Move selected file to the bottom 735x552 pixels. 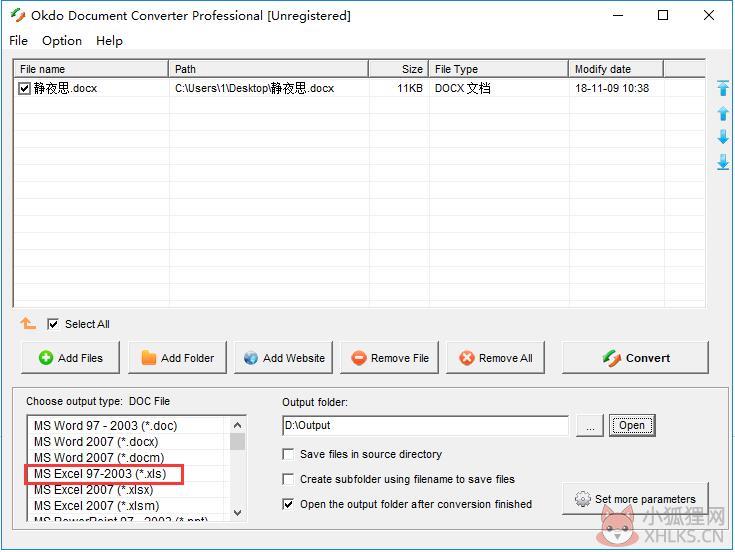pos(723,162)
